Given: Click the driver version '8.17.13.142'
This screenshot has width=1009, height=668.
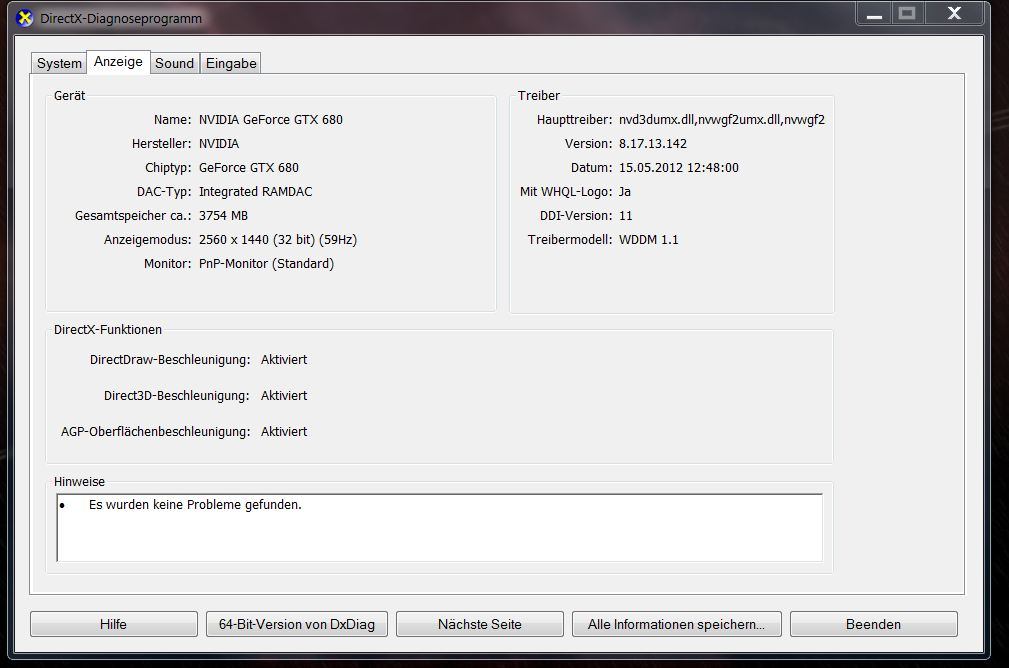Looking at the screenshot, I should click(x=653, y=144).
